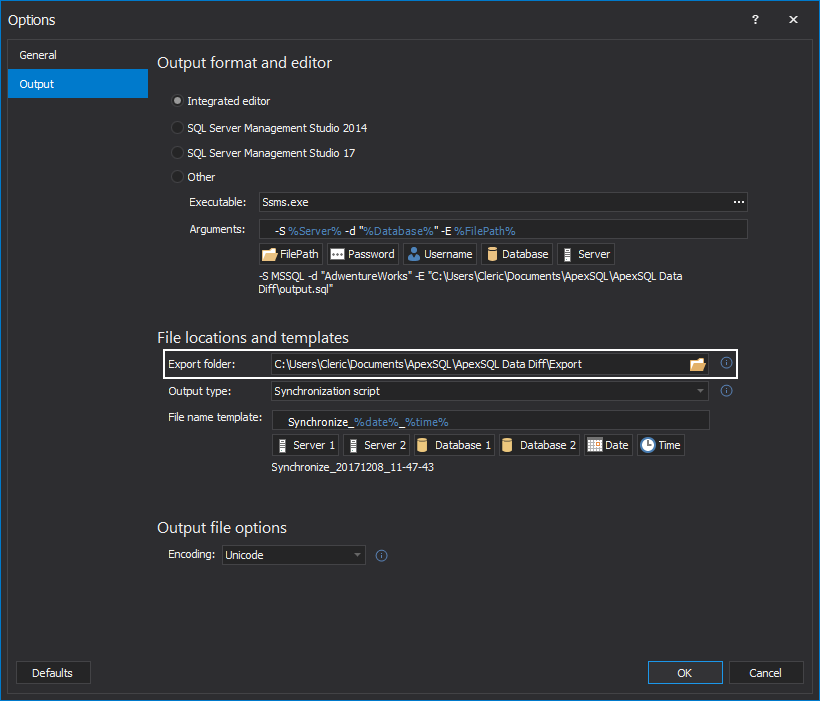This screenshot has width=820, height=701.
Task: Click info icon next to Encoding
Action: coord(381,555)
